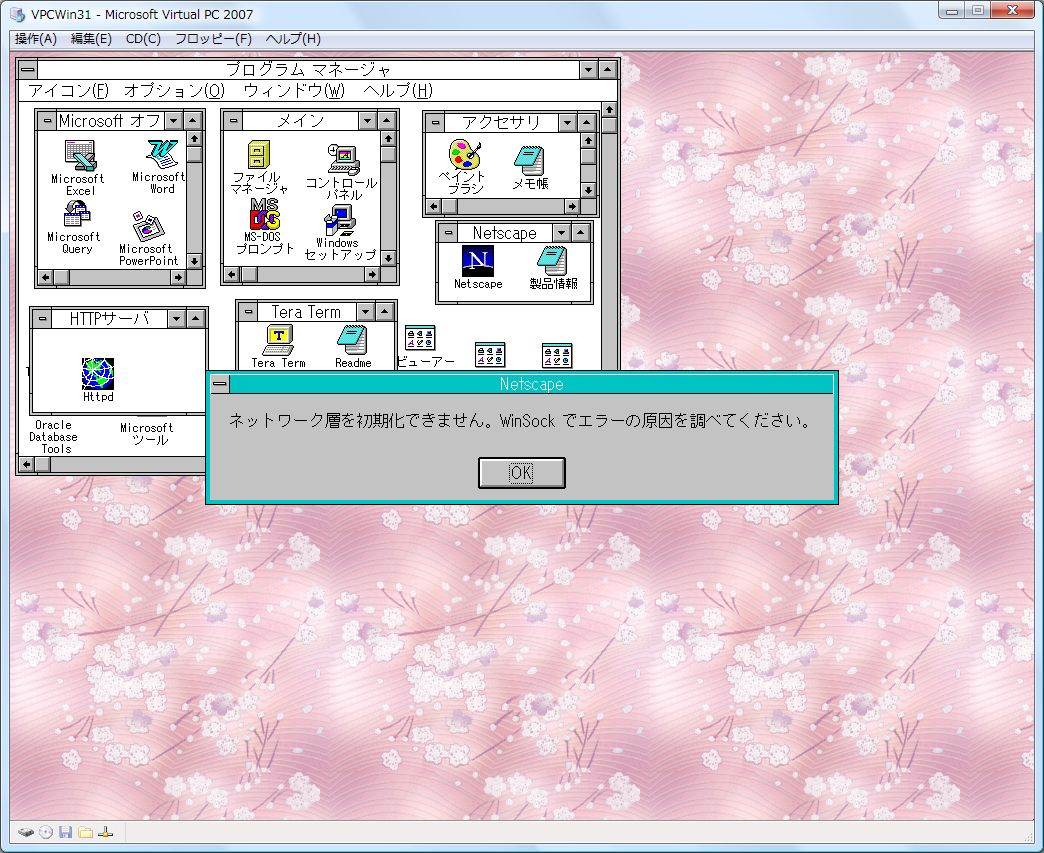This screenshot has width=1044, height=853.
Task: Click scroll-right arrow in Microsoft オフ window
Action: pos(178,277)
